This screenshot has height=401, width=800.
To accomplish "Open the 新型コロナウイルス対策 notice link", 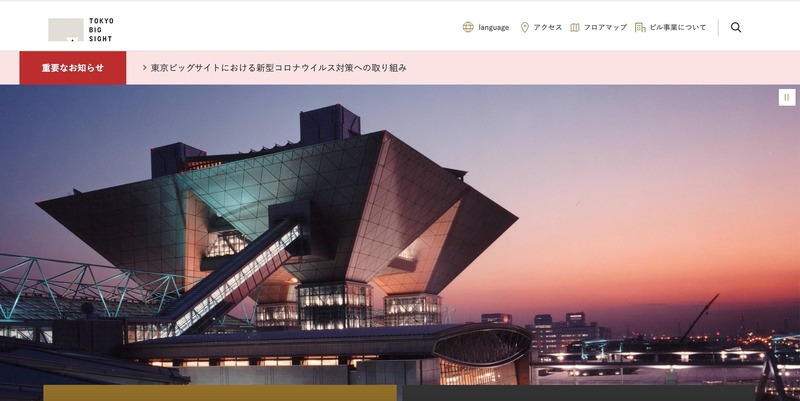I will (x=279, y=68).
